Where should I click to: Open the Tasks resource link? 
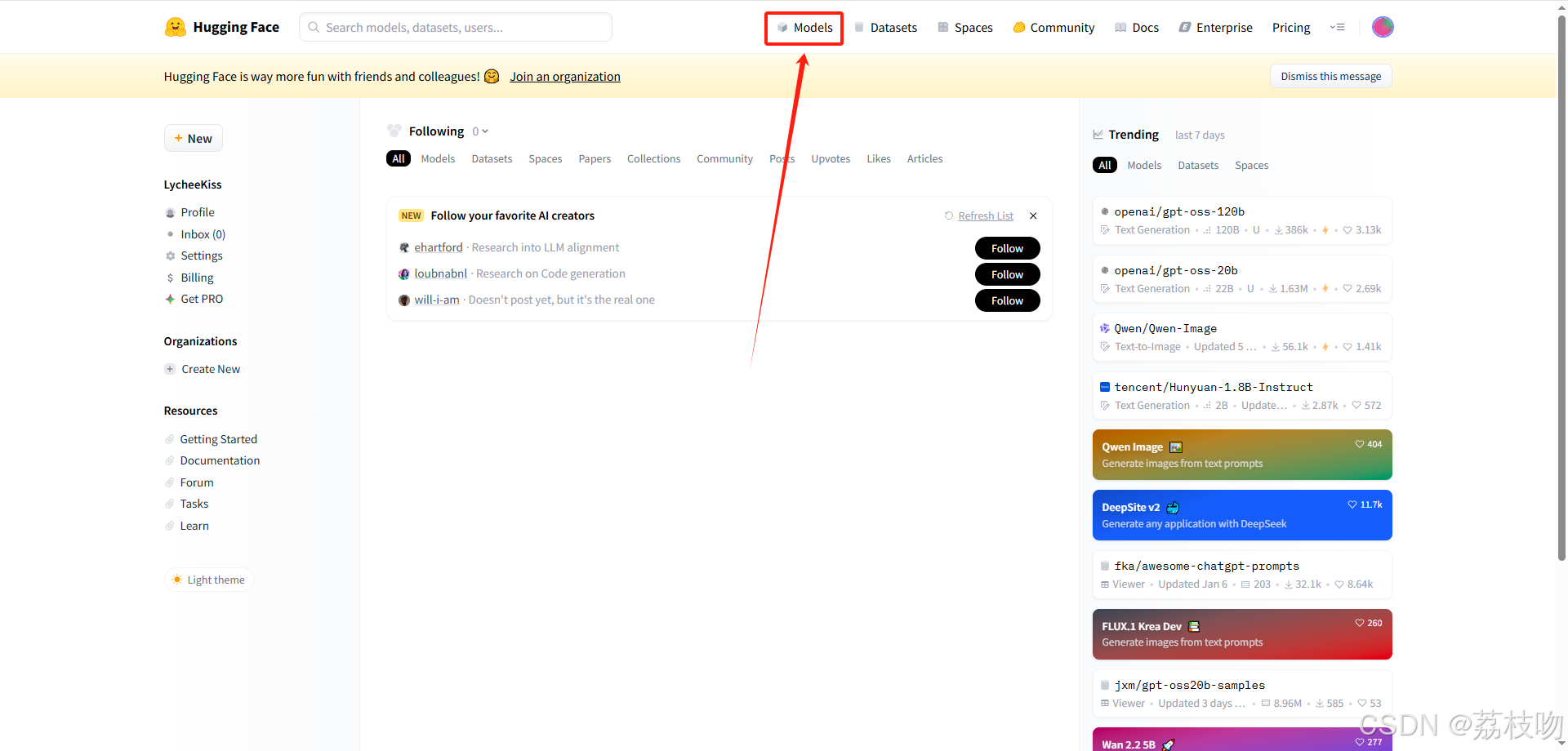pyautogui.click(x=194, y=504)
